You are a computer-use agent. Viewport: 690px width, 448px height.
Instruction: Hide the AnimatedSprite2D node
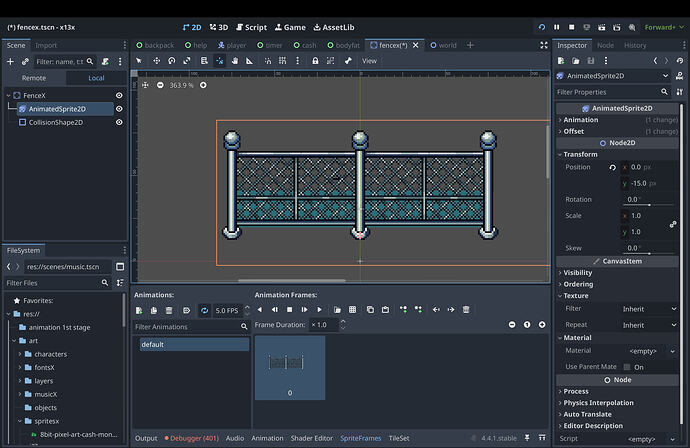tap(119, 109)
